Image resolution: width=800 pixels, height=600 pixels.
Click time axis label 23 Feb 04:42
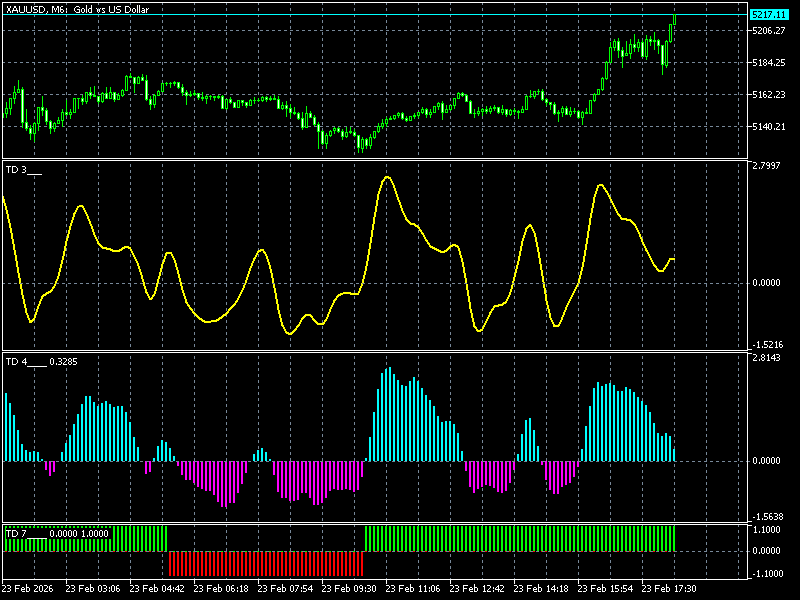coord(157,589)
